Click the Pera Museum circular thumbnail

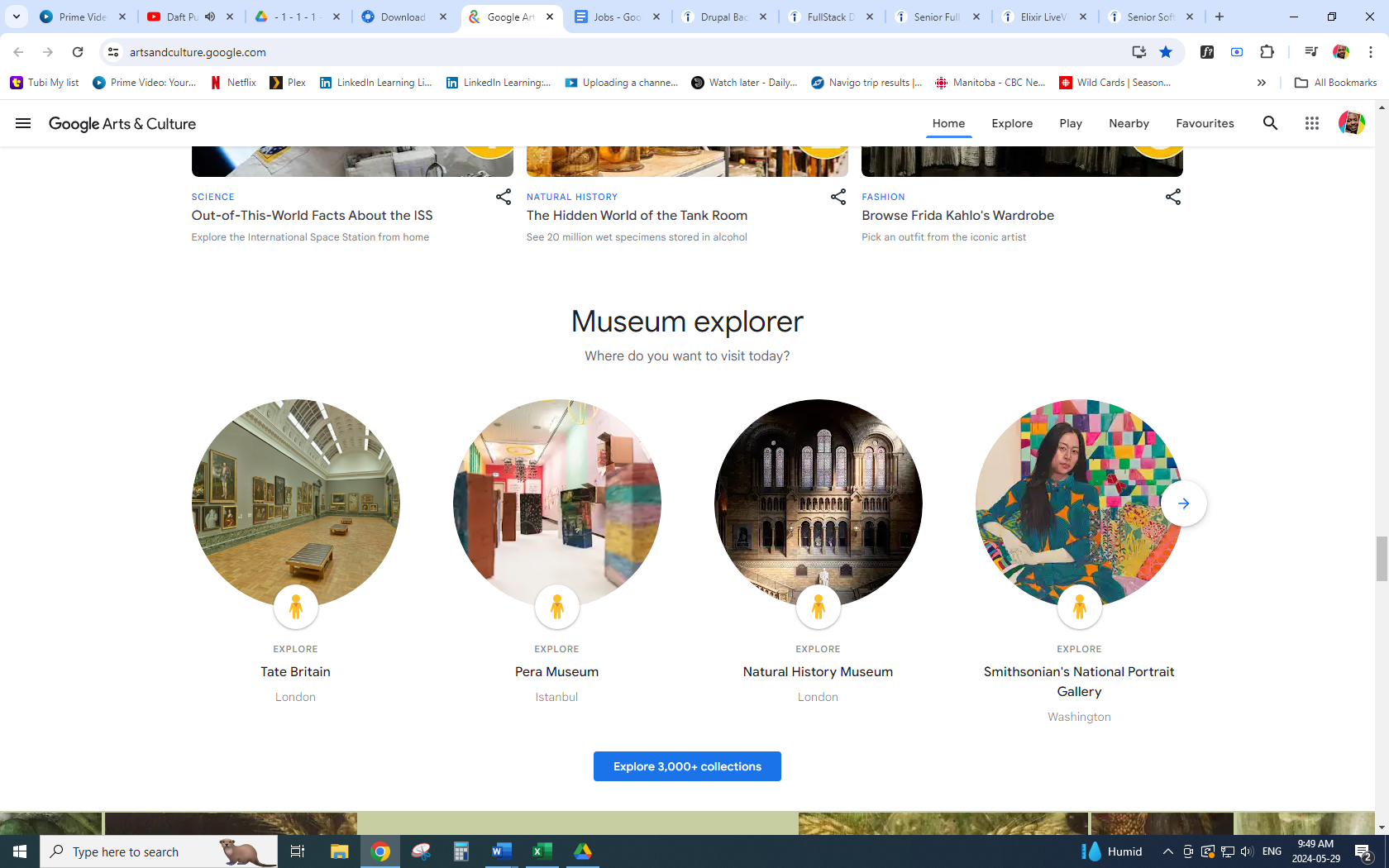tap(556, 503)
